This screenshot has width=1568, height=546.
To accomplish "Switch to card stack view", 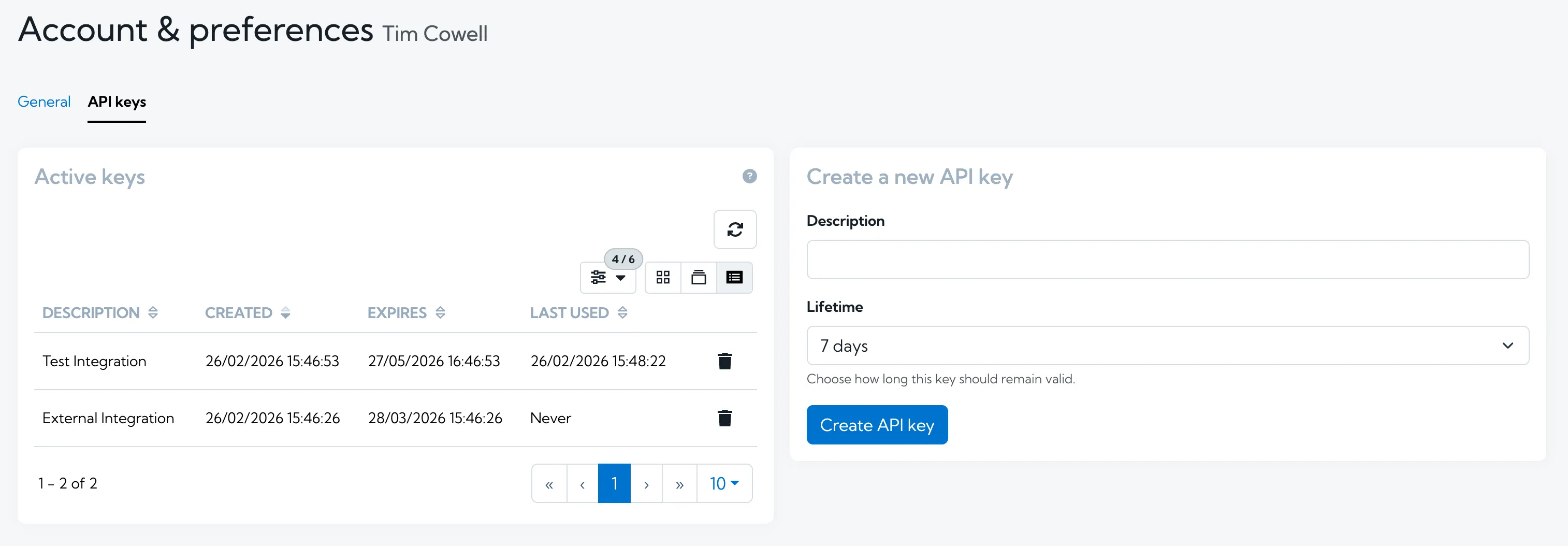I will (x=698, y=278).
